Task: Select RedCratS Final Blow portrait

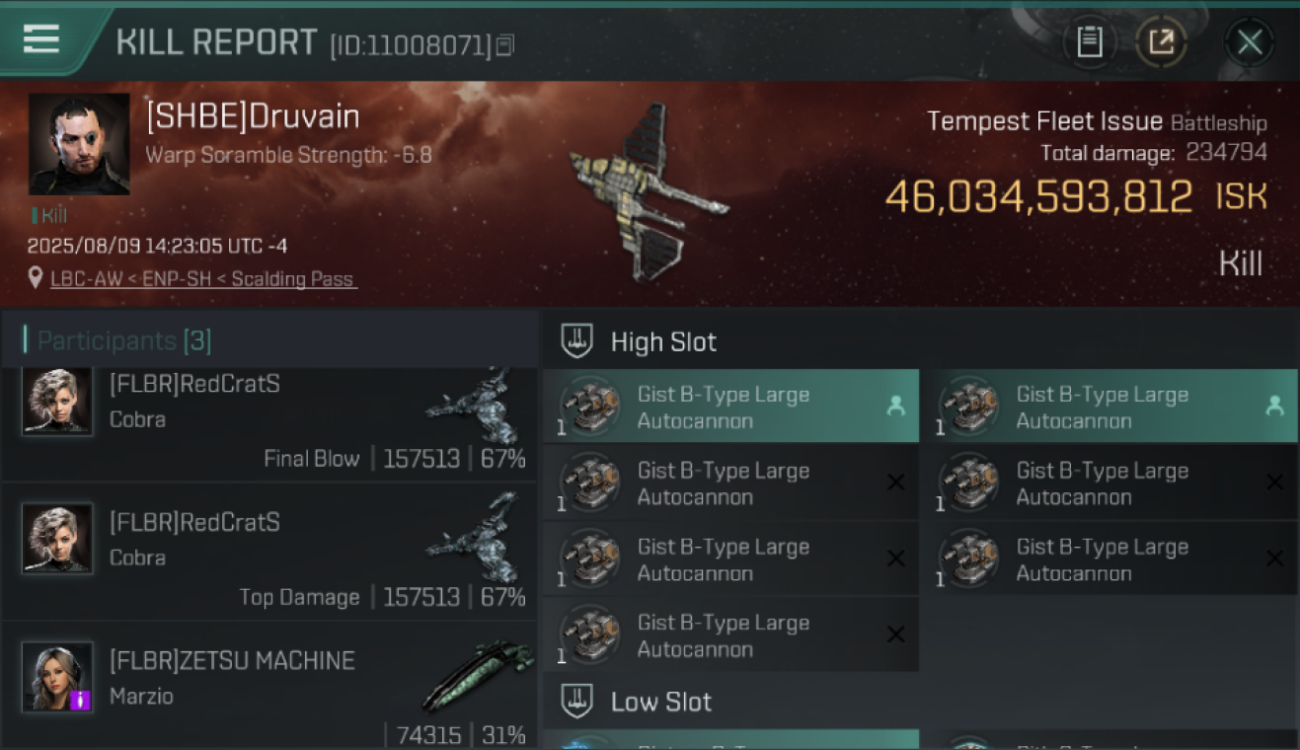Action: 57,402
